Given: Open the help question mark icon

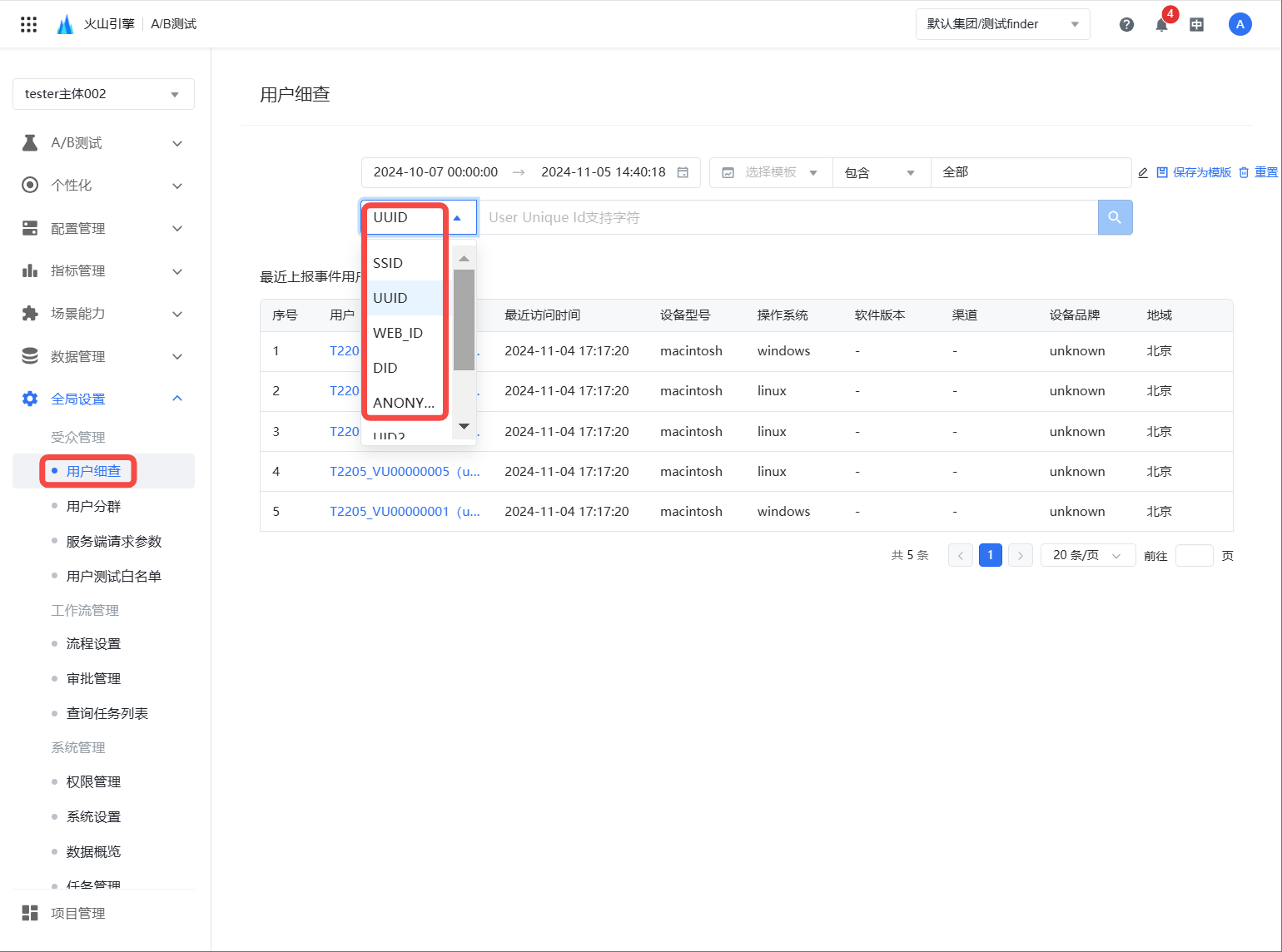Looking at the screenshot, I should [1126, 24].
